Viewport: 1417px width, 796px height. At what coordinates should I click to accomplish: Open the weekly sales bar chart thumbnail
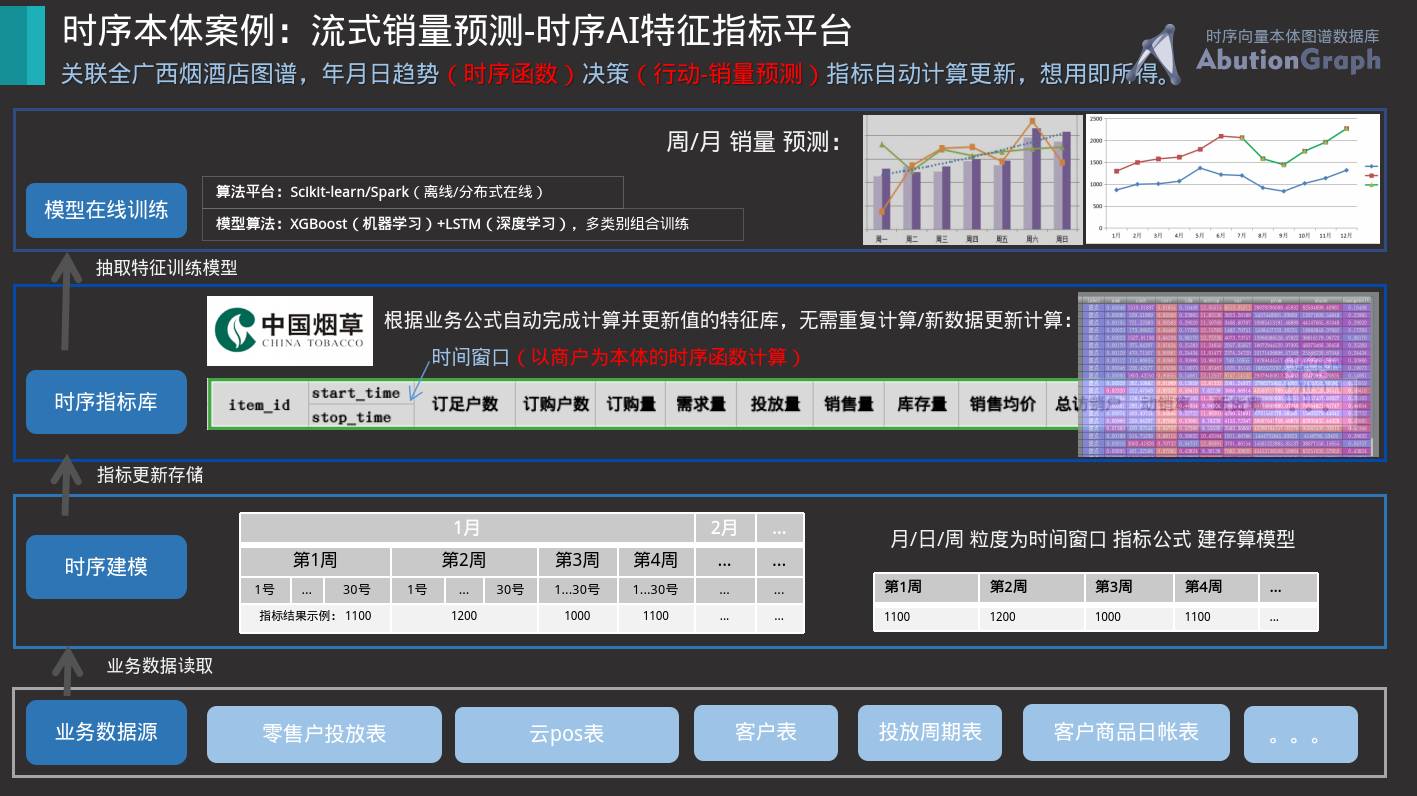tap(972, 179)
